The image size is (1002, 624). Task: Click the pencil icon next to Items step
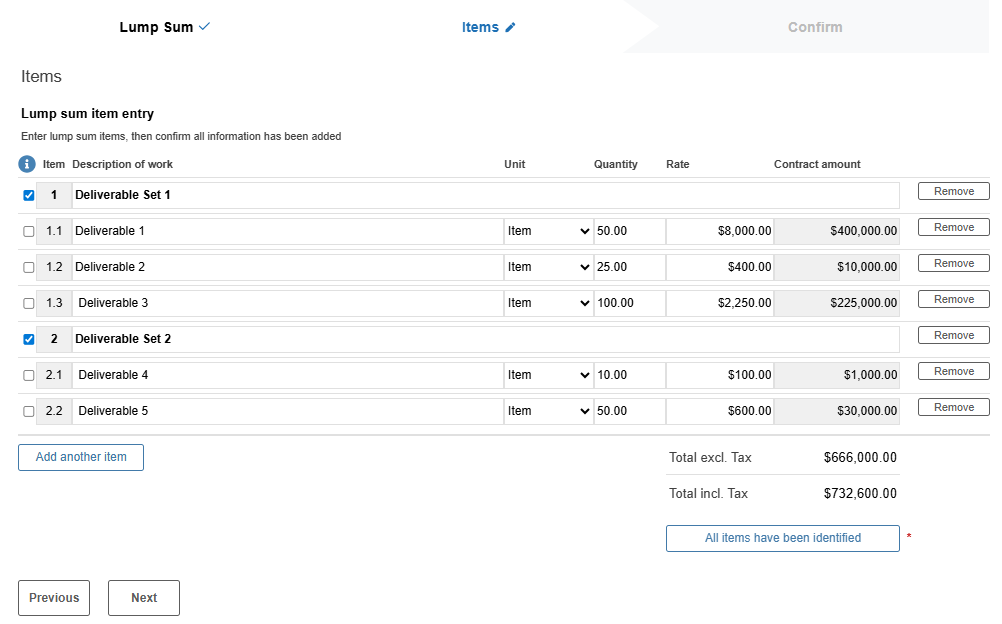pyautogui.click(x=510, y=27)
